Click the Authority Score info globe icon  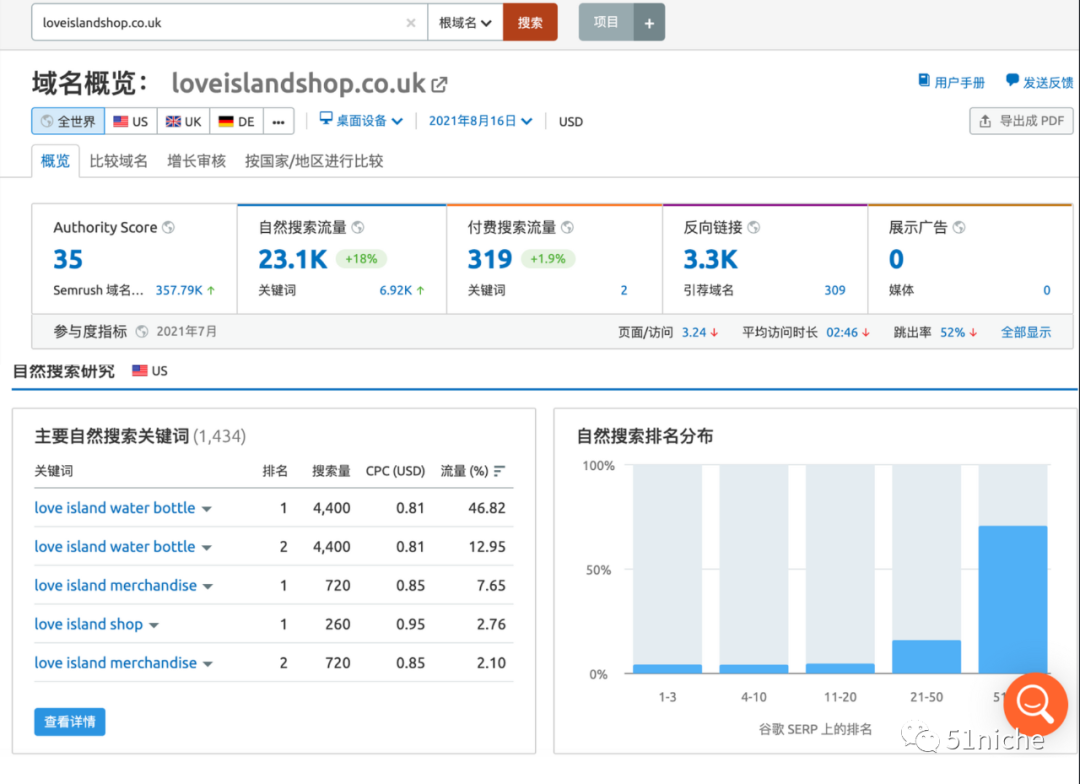[168, 228]
